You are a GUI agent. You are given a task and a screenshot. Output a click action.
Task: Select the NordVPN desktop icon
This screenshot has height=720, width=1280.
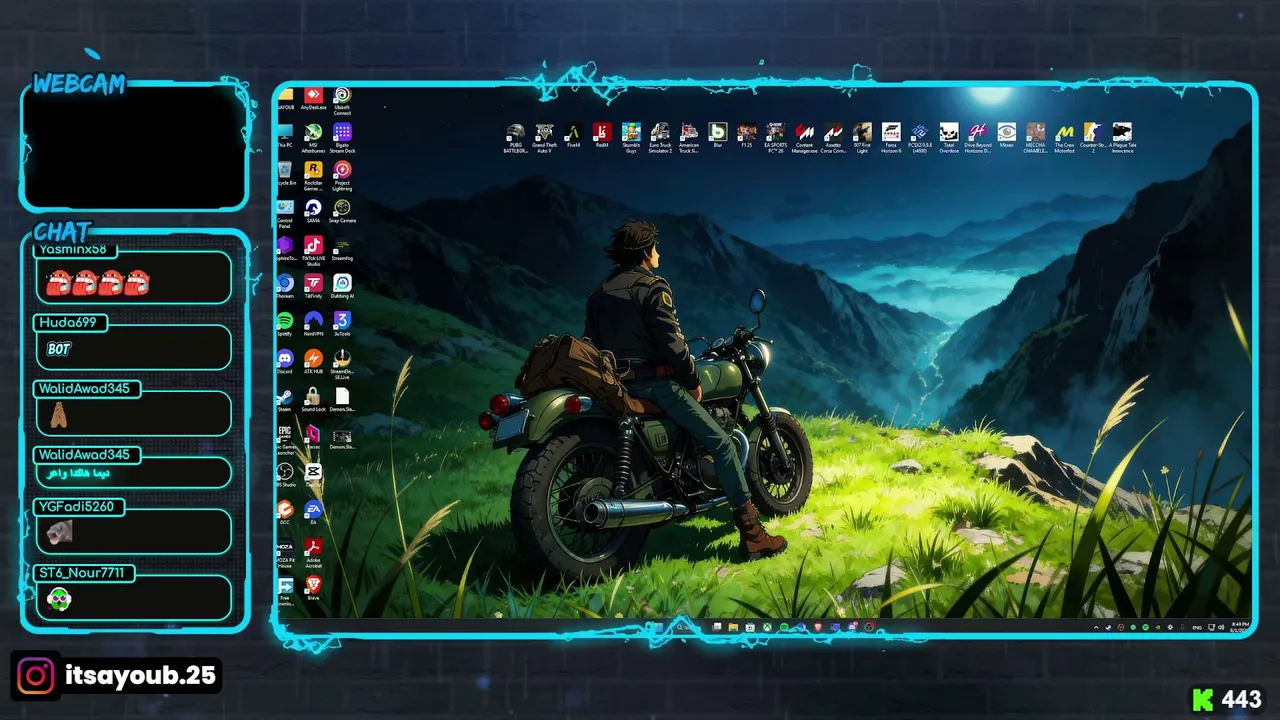(313, 324)
